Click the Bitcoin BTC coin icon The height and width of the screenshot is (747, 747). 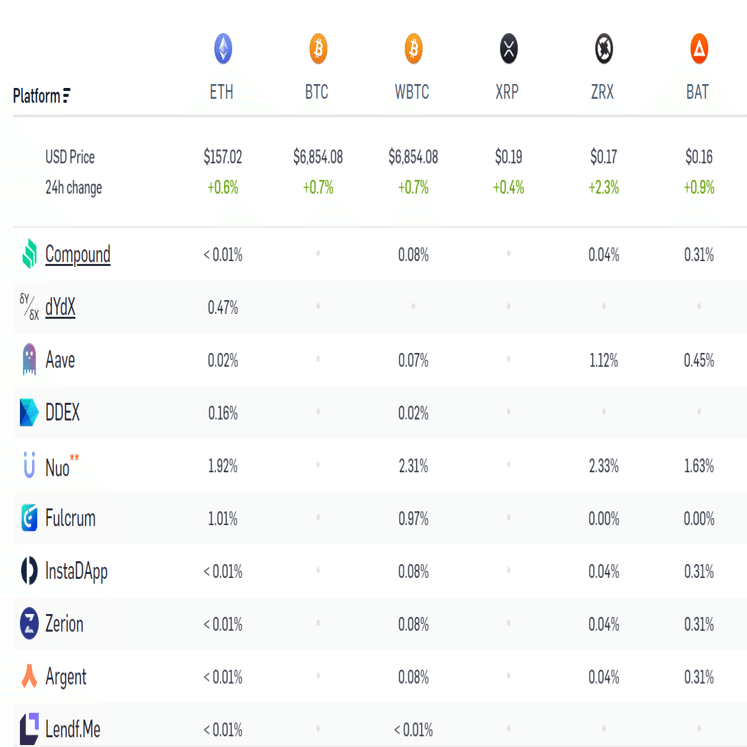click(317, 48)
